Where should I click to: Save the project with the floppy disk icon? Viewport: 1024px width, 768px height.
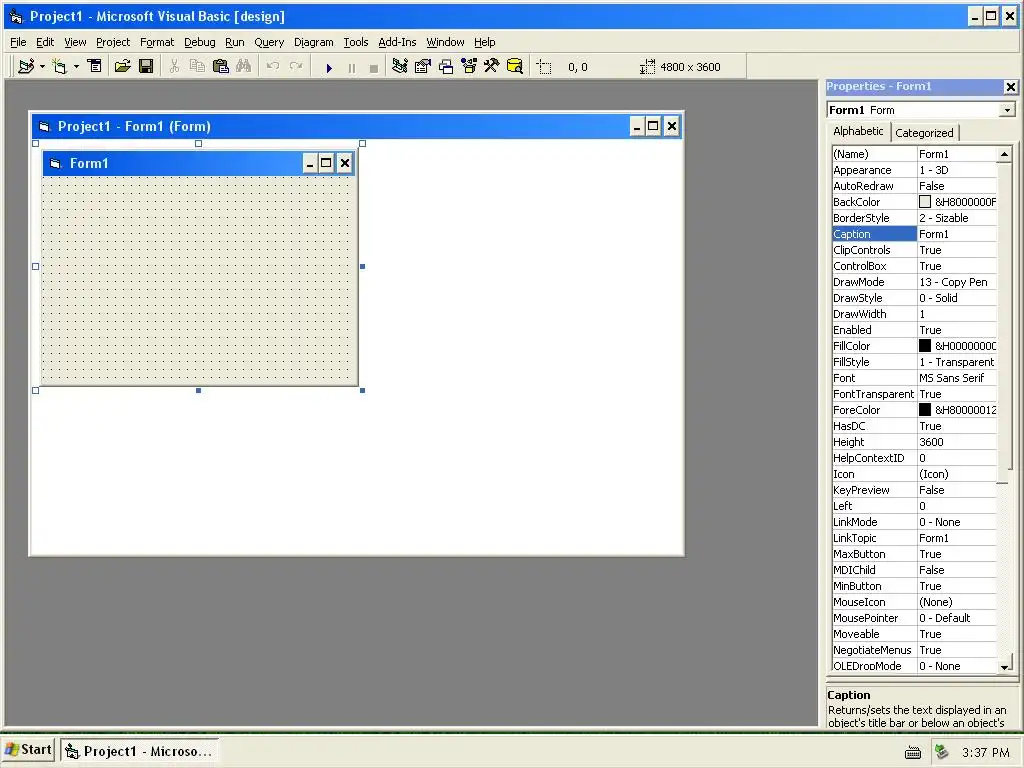pos(146,66)
